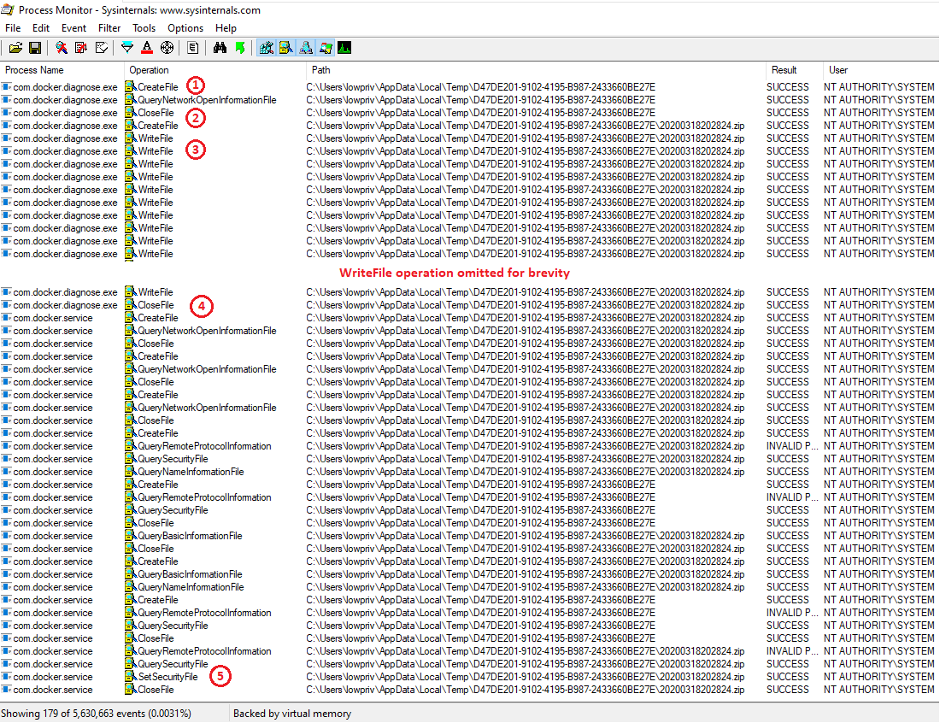
Task: Click the Path column header
Action: (x=536, y=70)
